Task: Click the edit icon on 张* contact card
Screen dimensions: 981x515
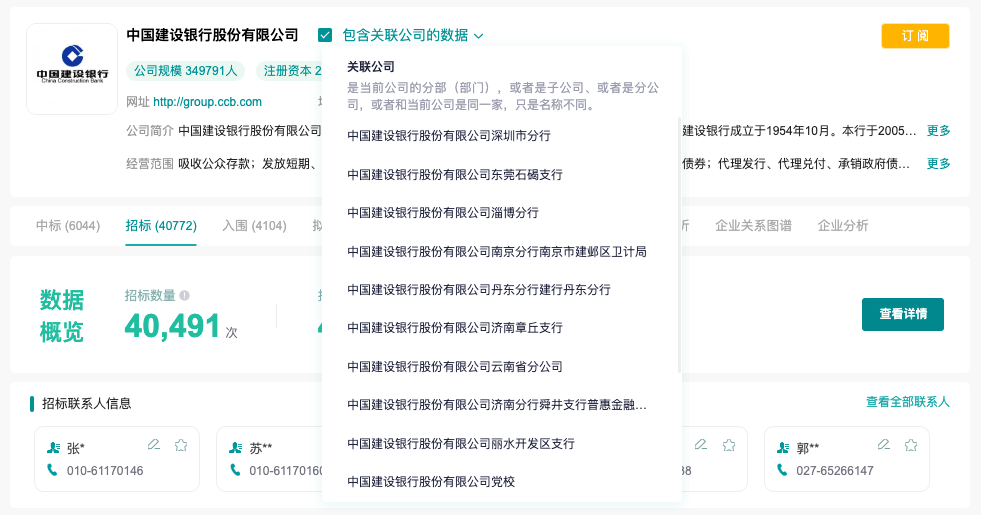Action: click(154, 444)
